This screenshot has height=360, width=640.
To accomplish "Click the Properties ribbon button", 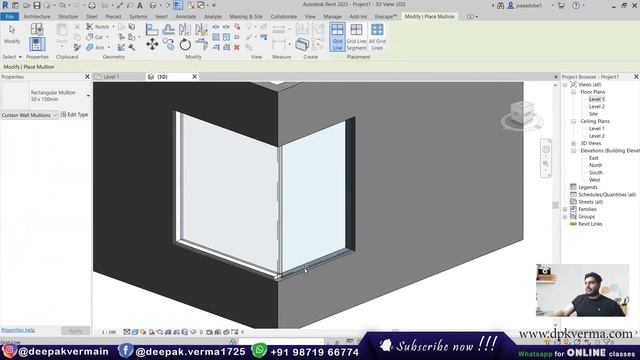I will pos(37,44).
